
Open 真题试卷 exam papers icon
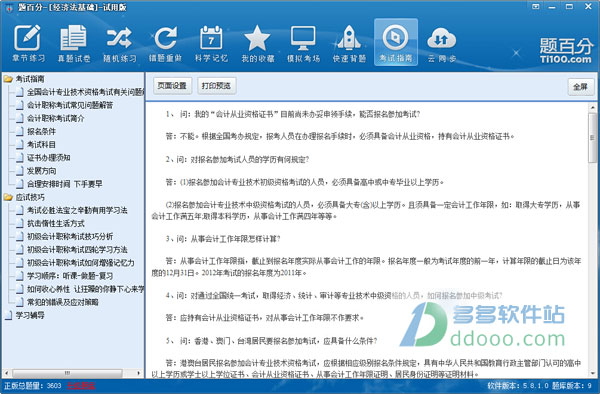pyautogui.click(x=74, y=42)
